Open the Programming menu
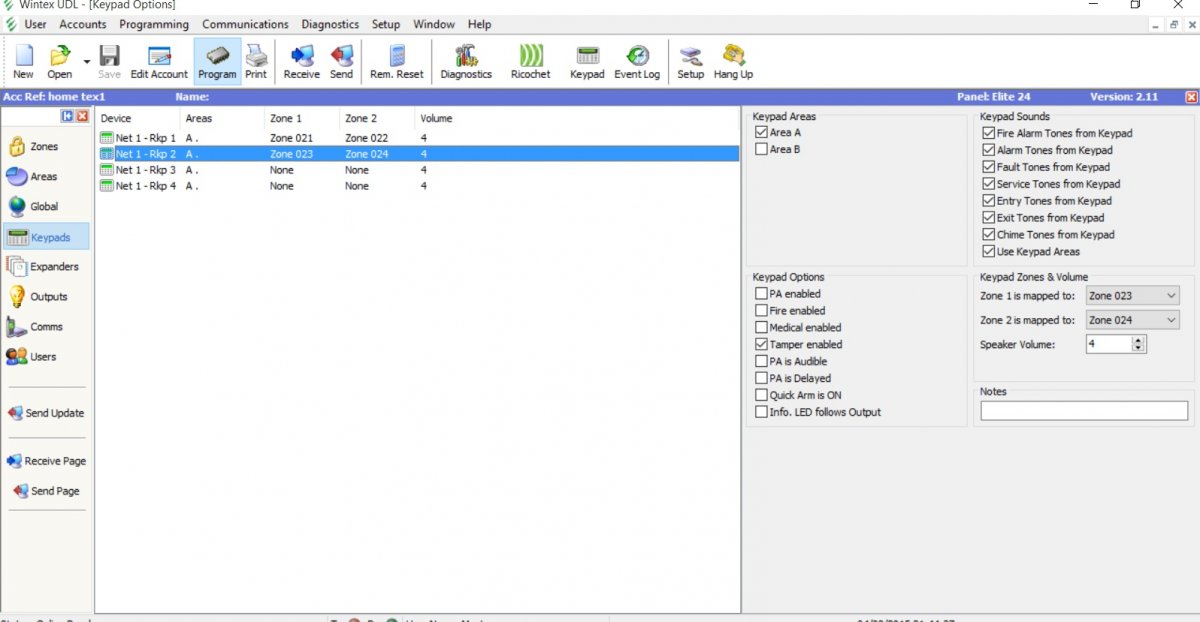 coord(153,24)
